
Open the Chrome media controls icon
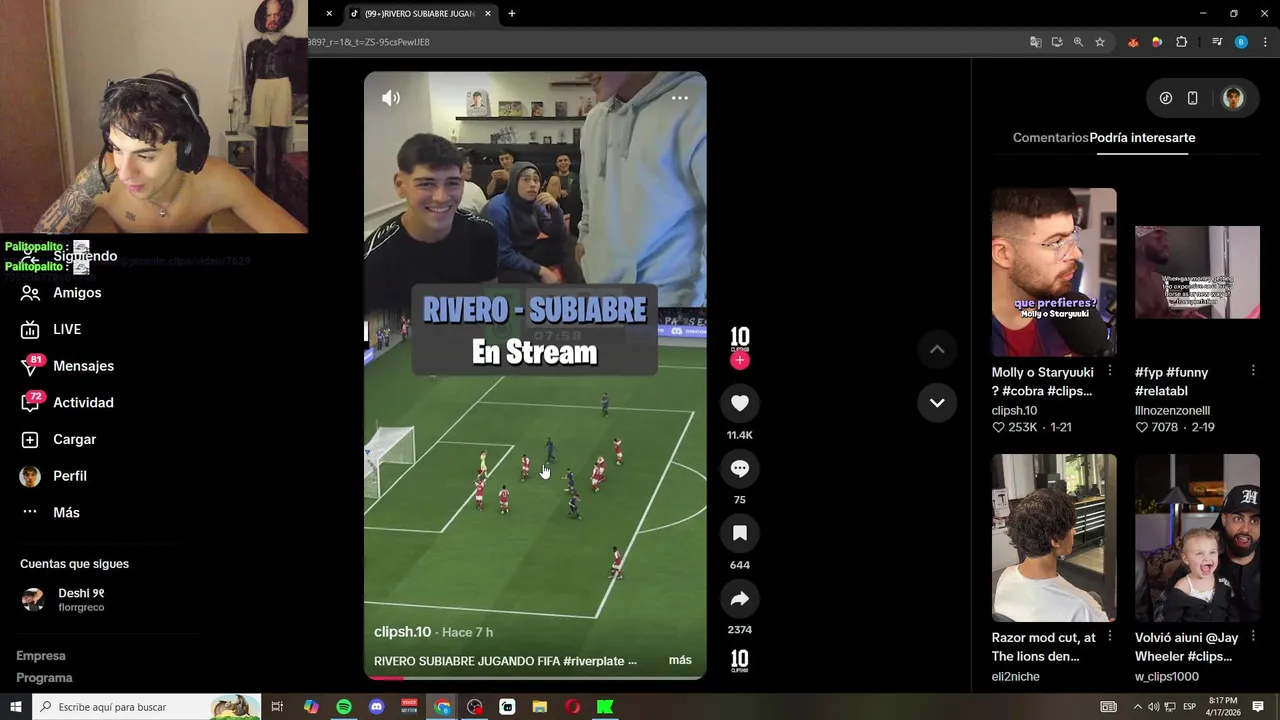pyautogui.click(x=1217, y=42)
